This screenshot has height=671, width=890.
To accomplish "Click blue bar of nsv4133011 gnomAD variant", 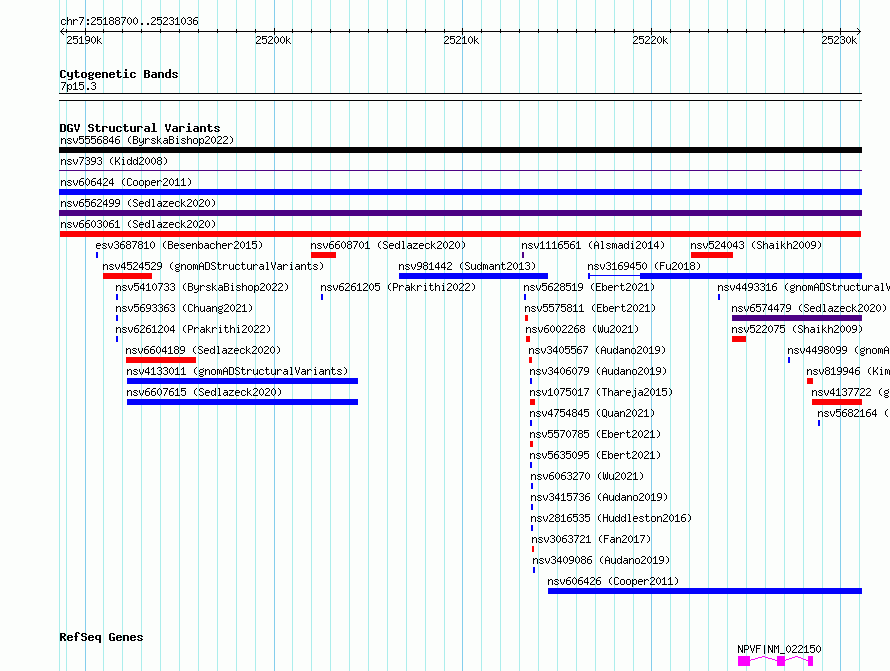I will [242, 381].
